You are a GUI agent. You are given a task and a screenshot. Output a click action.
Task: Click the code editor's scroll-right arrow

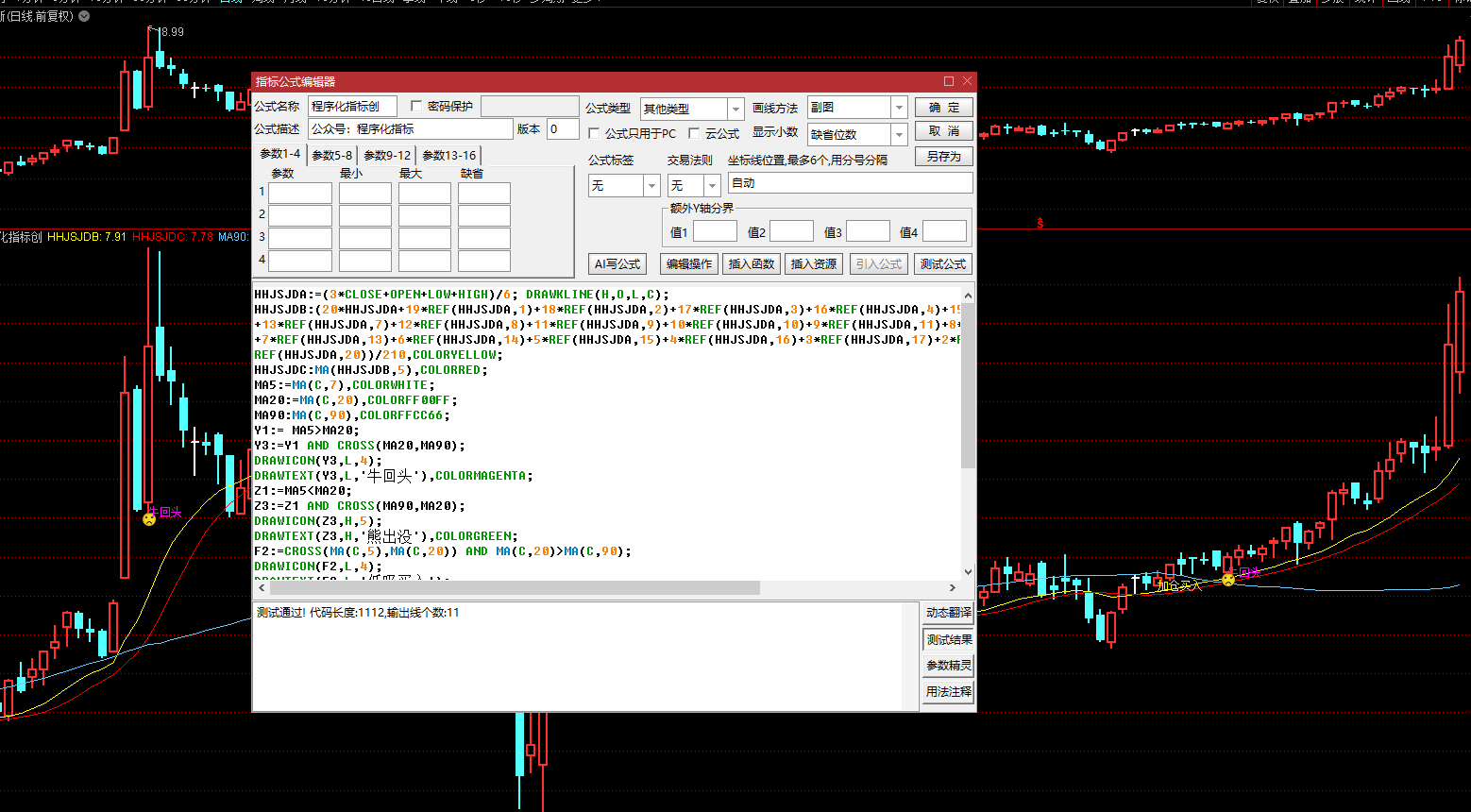(952, 587)
